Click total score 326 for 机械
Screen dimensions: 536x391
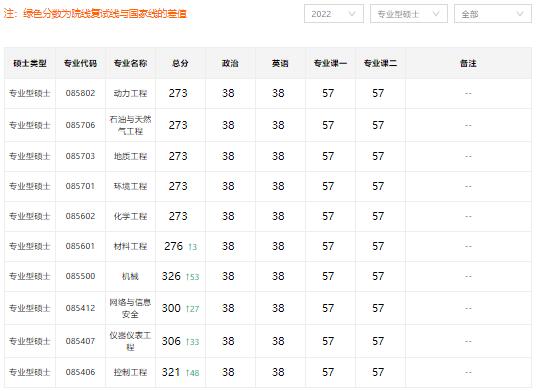[x=171, y=276]
